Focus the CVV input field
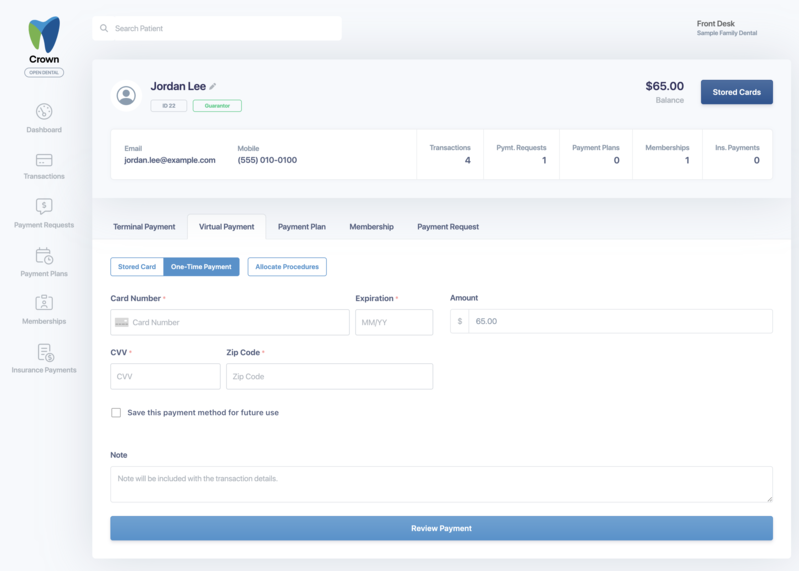The image size is (799, 571). 165,376
